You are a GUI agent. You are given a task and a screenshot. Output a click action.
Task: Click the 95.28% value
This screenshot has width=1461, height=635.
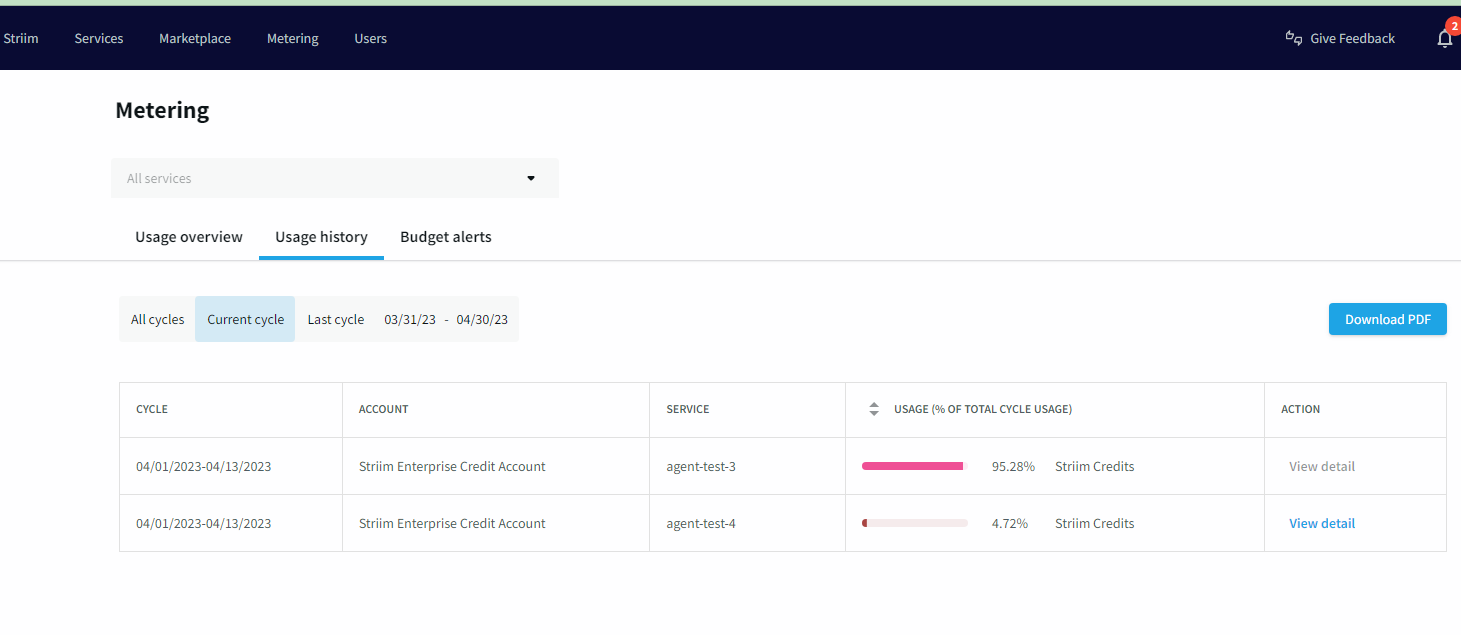[1013, 466]
